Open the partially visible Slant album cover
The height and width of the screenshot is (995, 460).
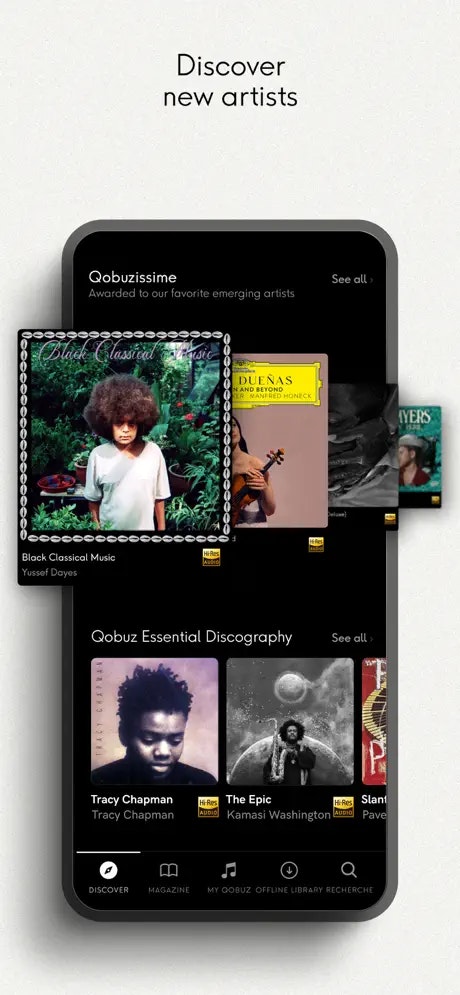point(374,722)
